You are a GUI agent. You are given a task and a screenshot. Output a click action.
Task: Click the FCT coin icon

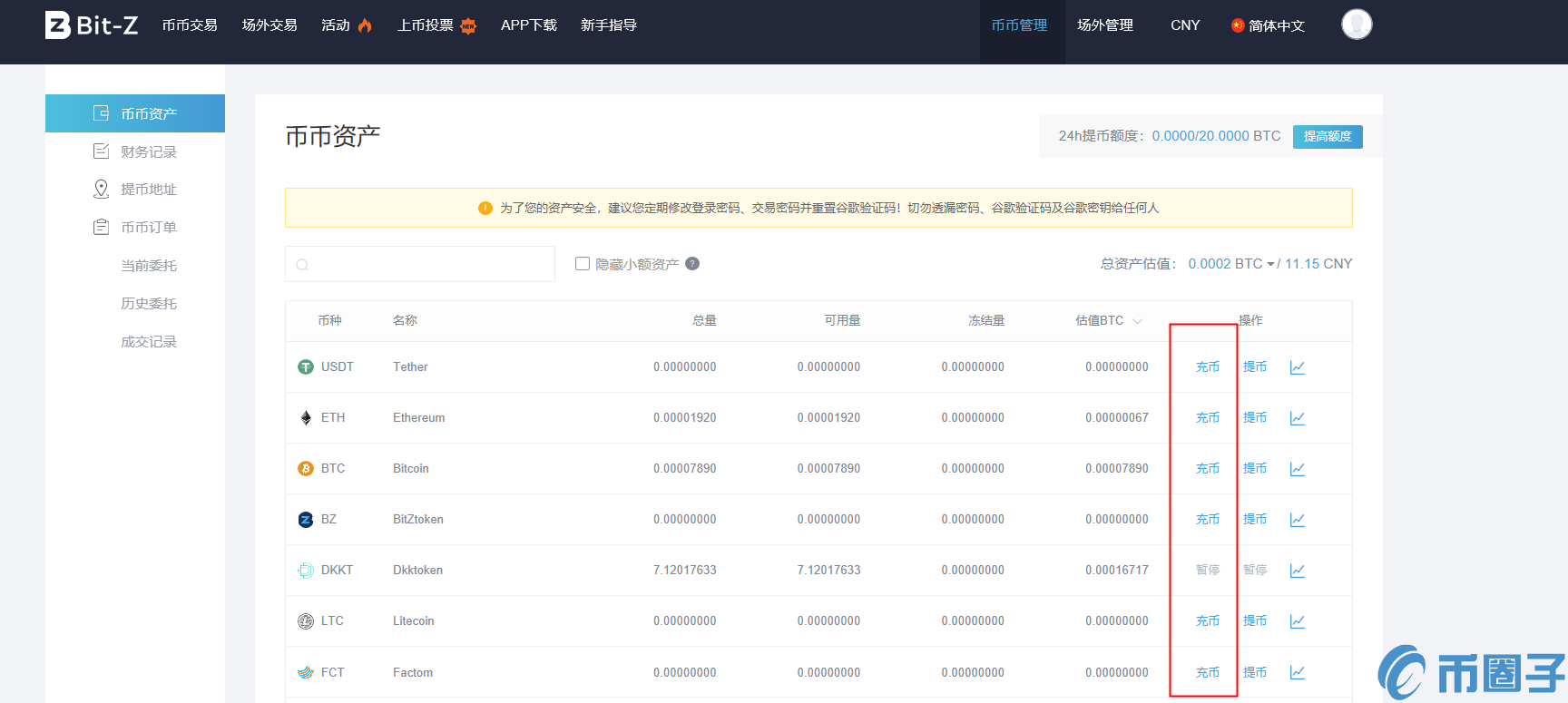point(306,672)
